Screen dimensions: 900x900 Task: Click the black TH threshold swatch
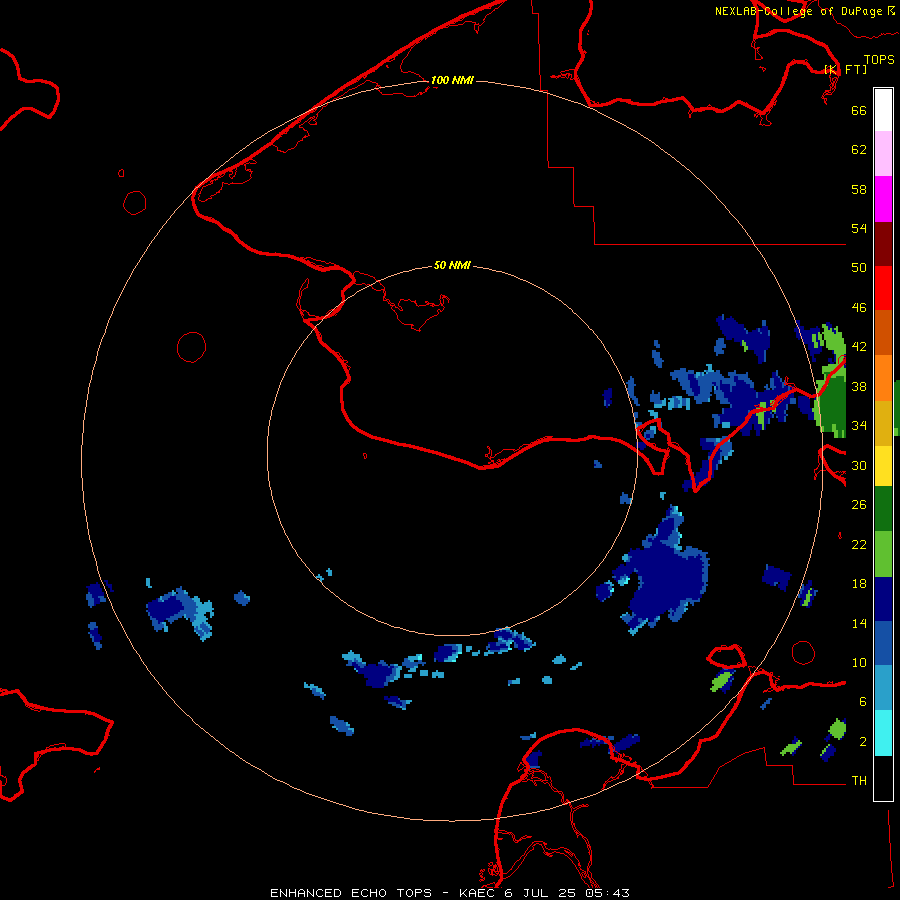click(883, 778)
